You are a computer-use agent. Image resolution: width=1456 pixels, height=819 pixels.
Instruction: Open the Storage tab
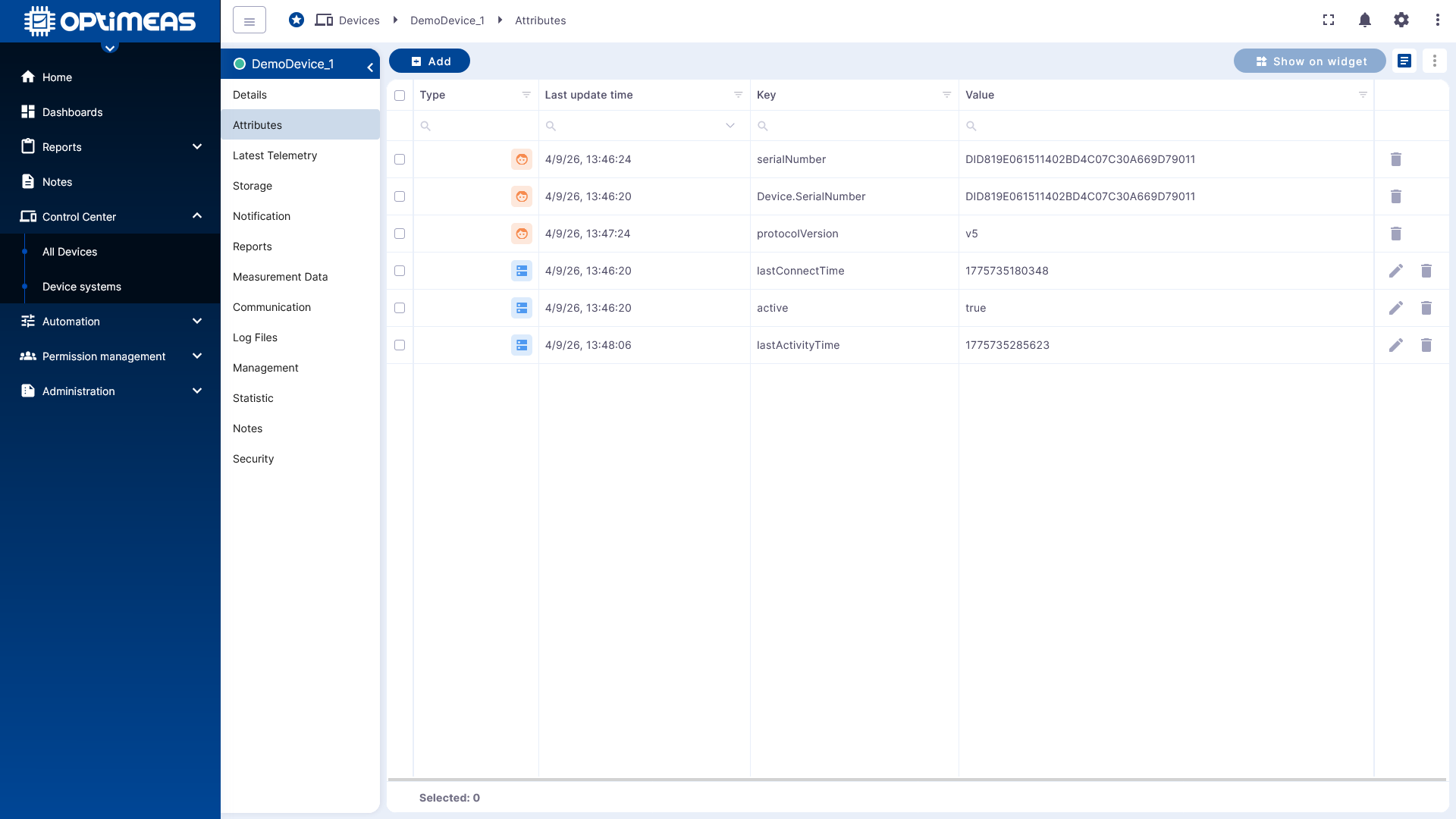coord(300,186)
